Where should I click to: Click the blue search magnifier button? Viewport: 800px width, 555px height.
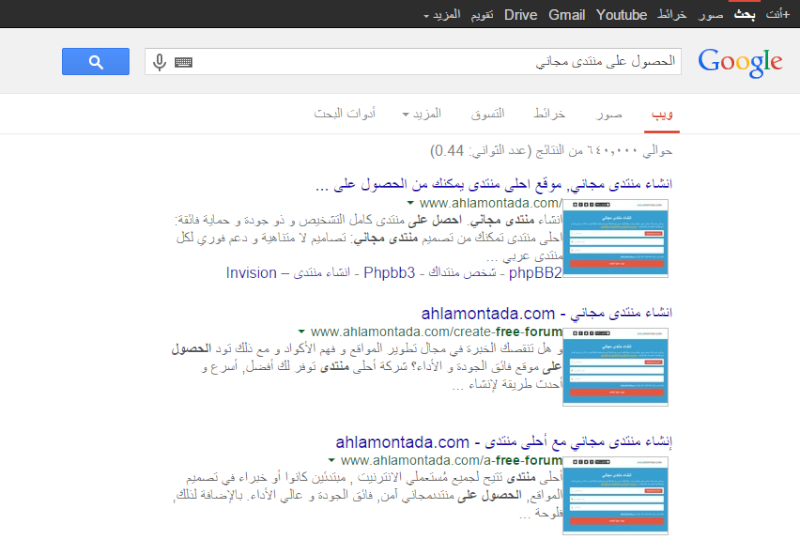tap(95, 62)
